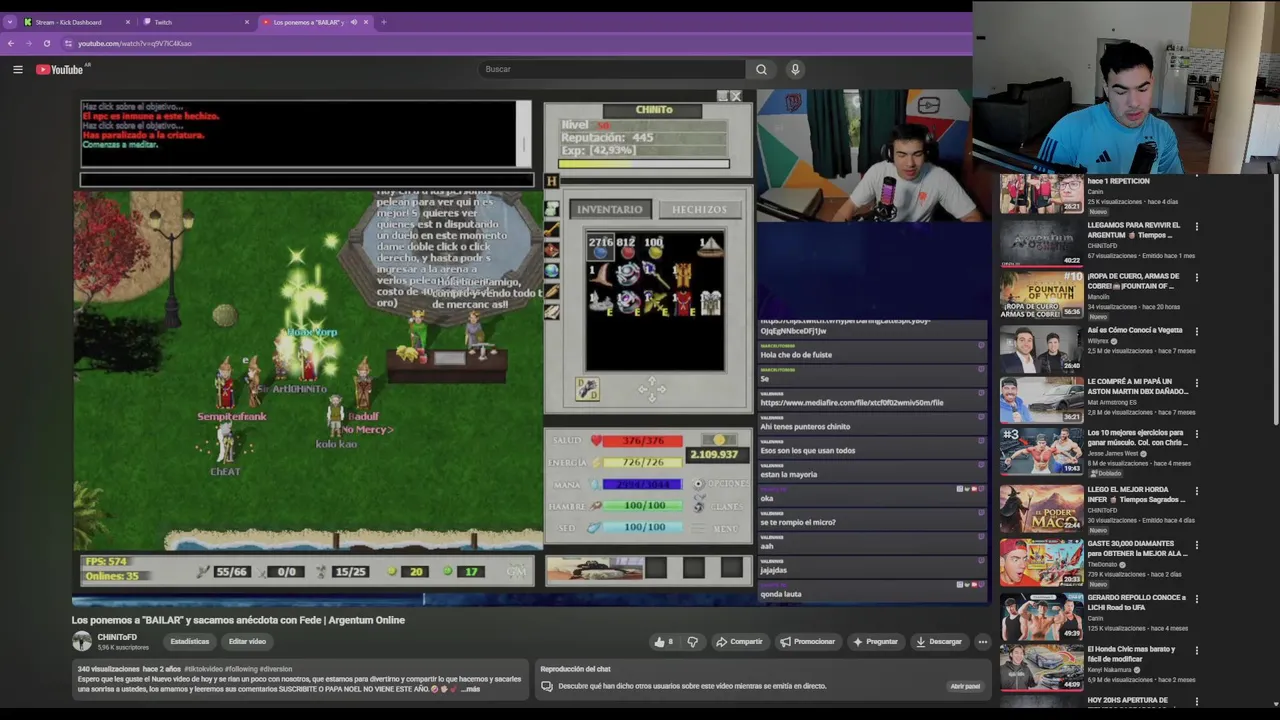
Task: Click the OPCIONES game menu entry
Action: [720, 484]
